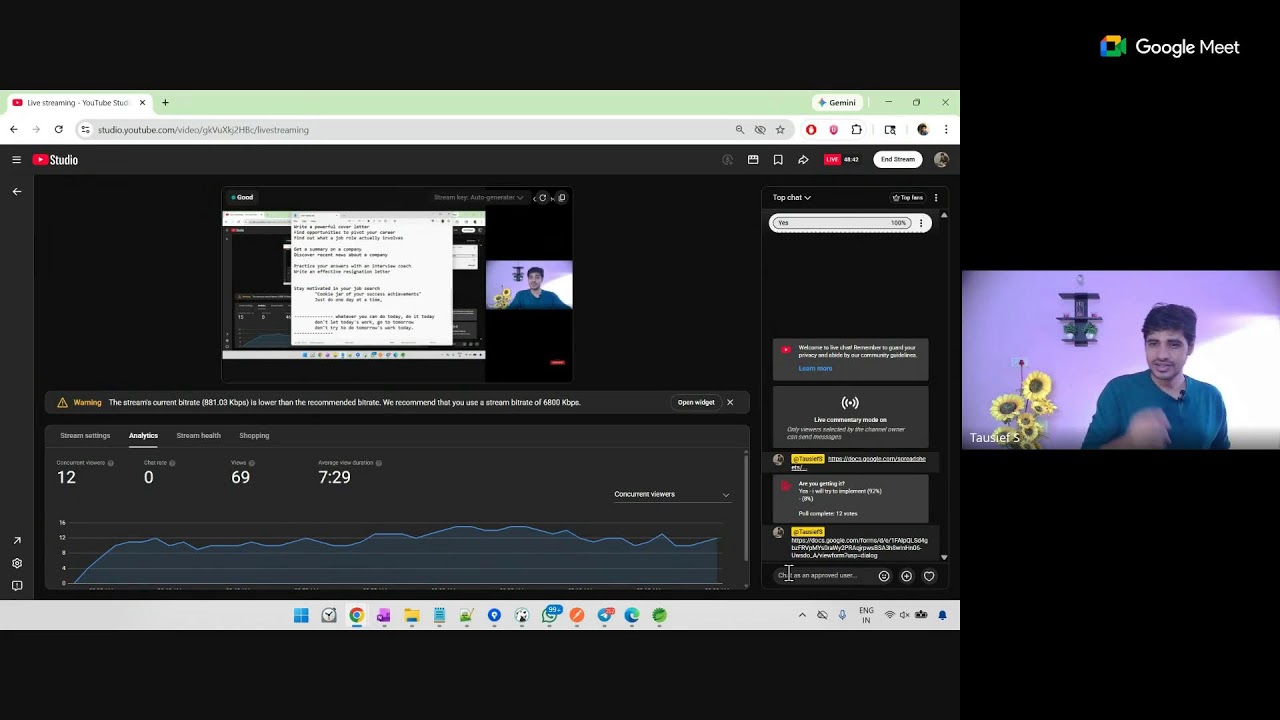1280x720 pixels.
Task: Open the clips clapperboard icon in Studio header
Action: click(753, 160)
